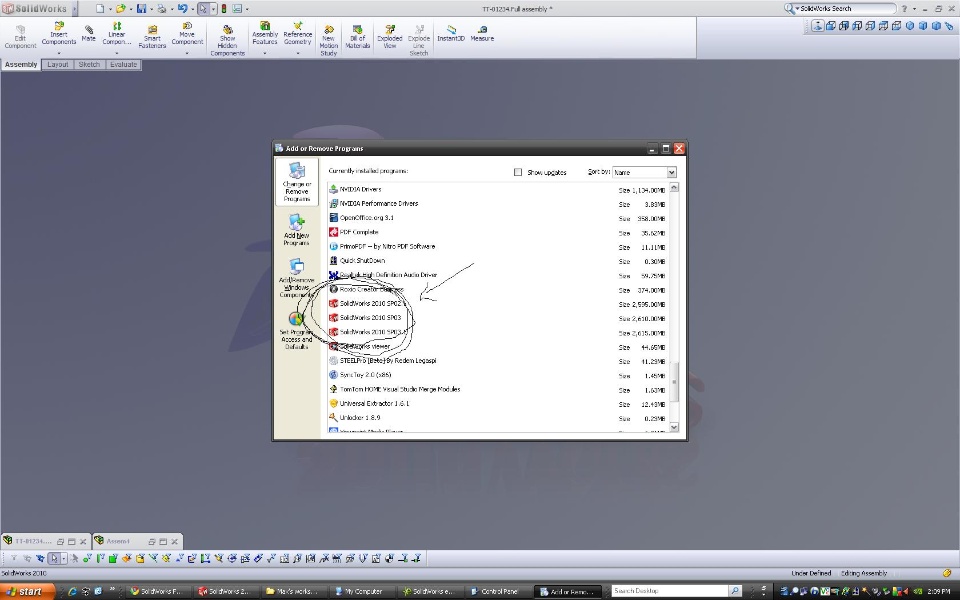Switch to the Evaluate tab
Viewport: 960px width, 600px height.
point(124,64)
